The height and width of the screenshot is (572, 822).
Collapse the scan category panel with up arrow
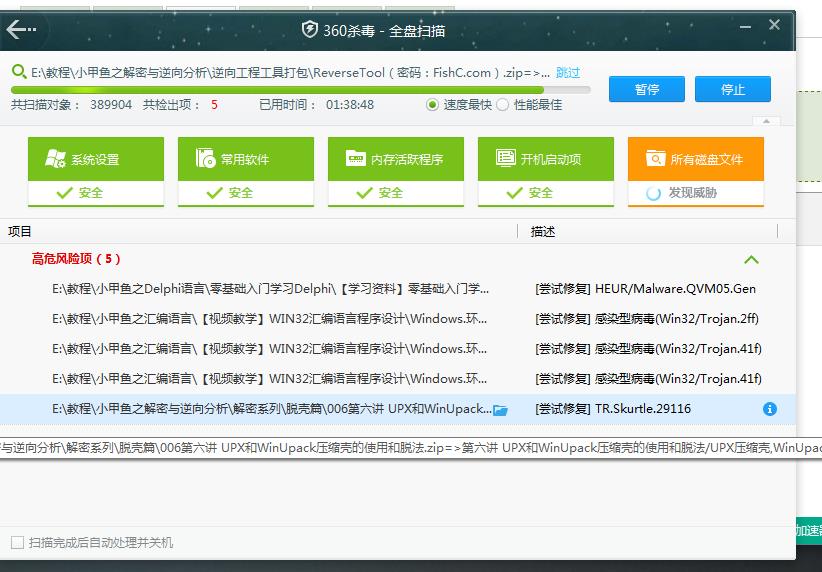pyautogui.click(x=766, y=121)
